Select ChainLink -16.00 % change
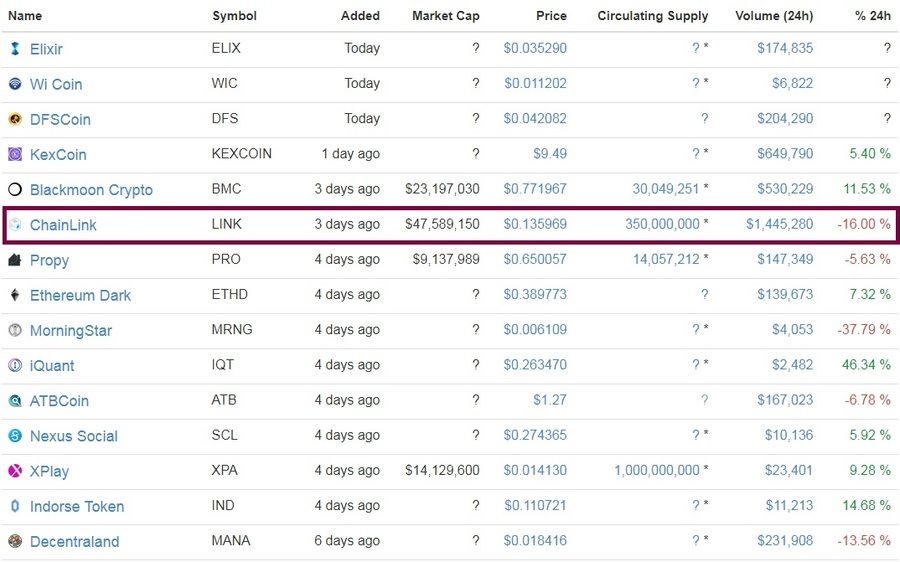900x562 pixels. (864, 224)
